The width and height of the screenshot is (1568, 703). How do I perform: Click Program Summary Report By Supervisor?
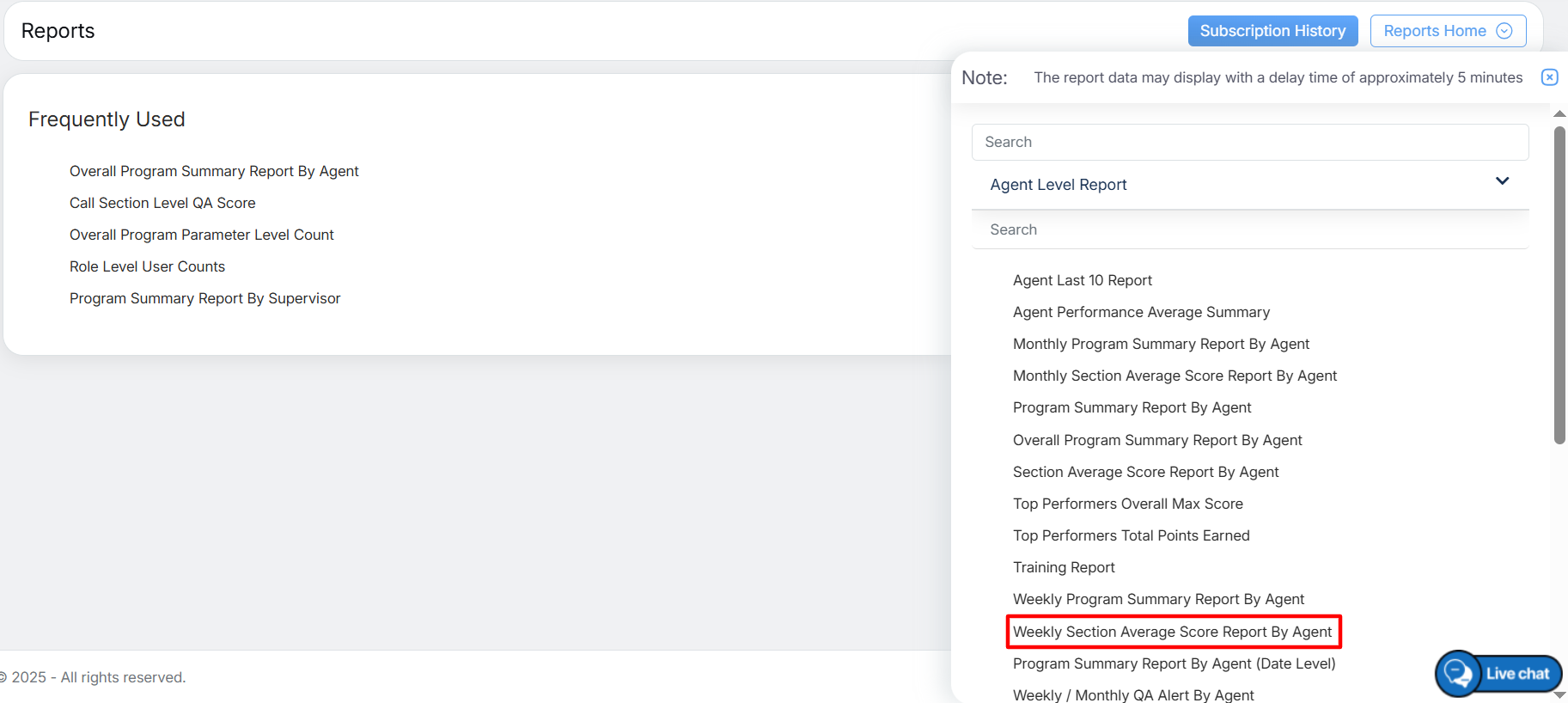click(x=204, y=298)
